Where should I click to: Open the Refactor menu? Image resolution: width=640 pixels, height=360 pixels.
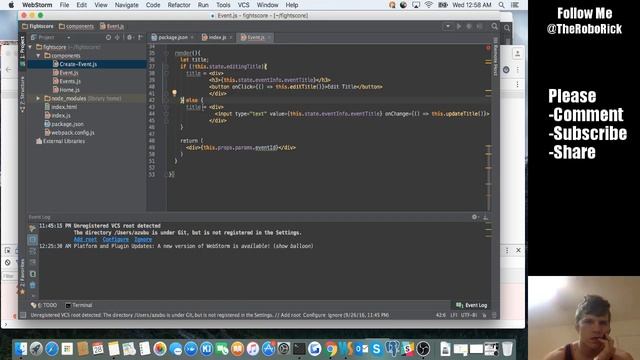[x=179, y=5]
